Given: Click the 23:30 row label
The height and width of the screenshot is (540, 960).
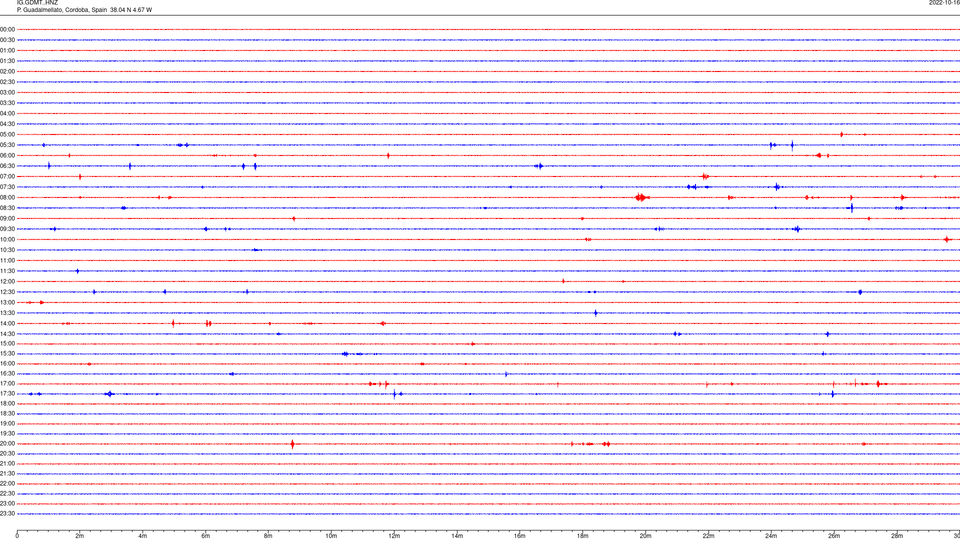Looking at the screenshot, I should click(7, 514).
